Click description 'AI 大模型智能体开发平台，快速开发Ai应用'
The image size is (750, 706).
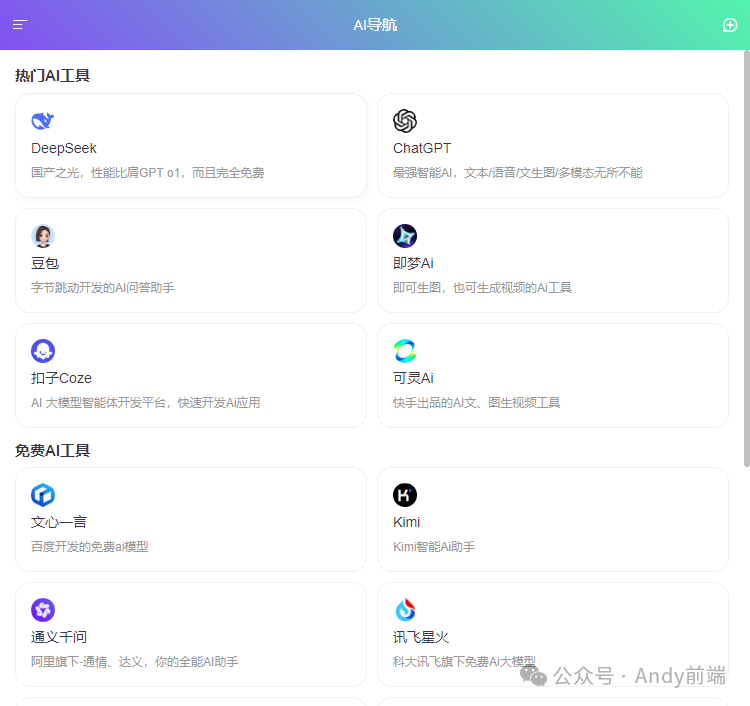pyautogui.click(x=145, y=403)
